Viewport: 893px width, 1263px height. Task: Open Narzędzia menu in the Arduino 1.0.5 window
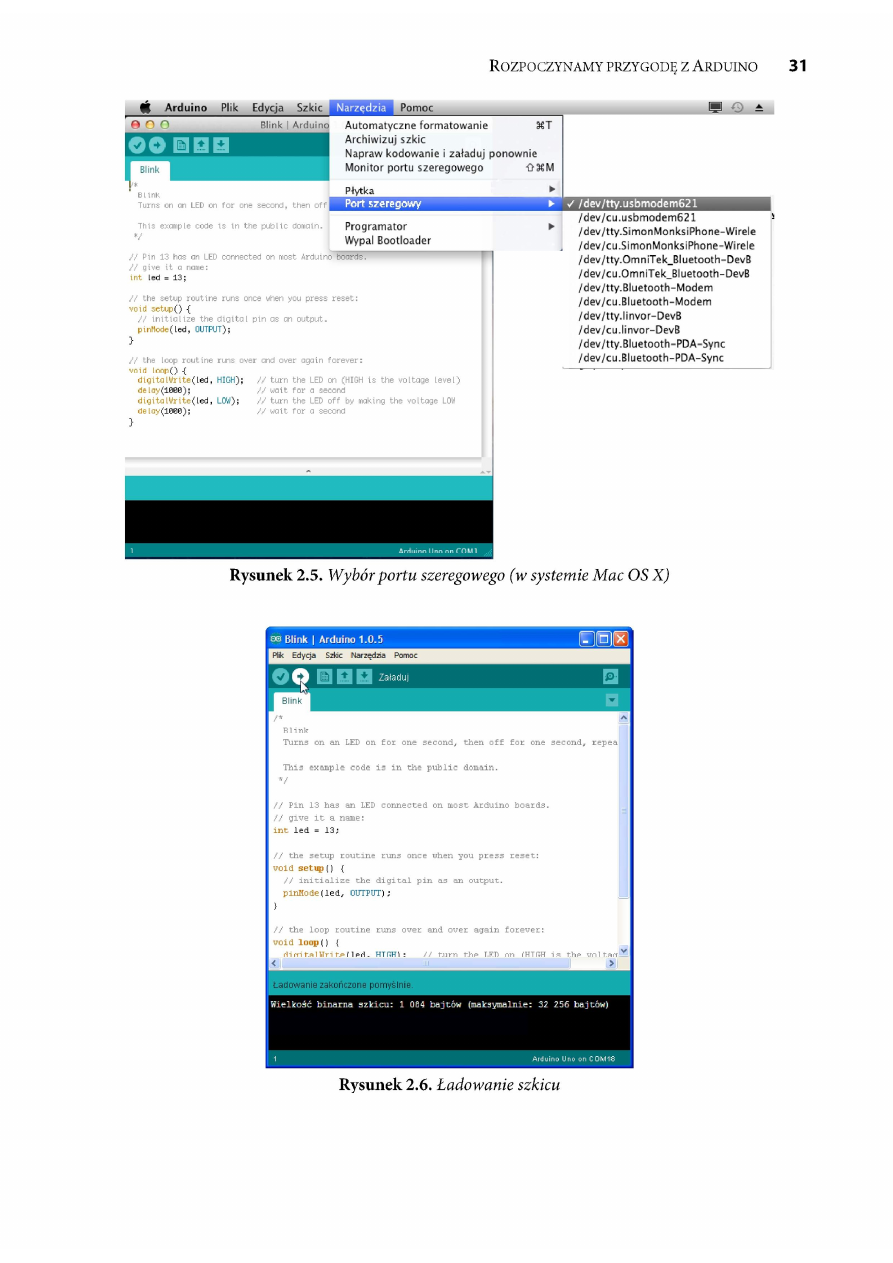tap(368, 656)
